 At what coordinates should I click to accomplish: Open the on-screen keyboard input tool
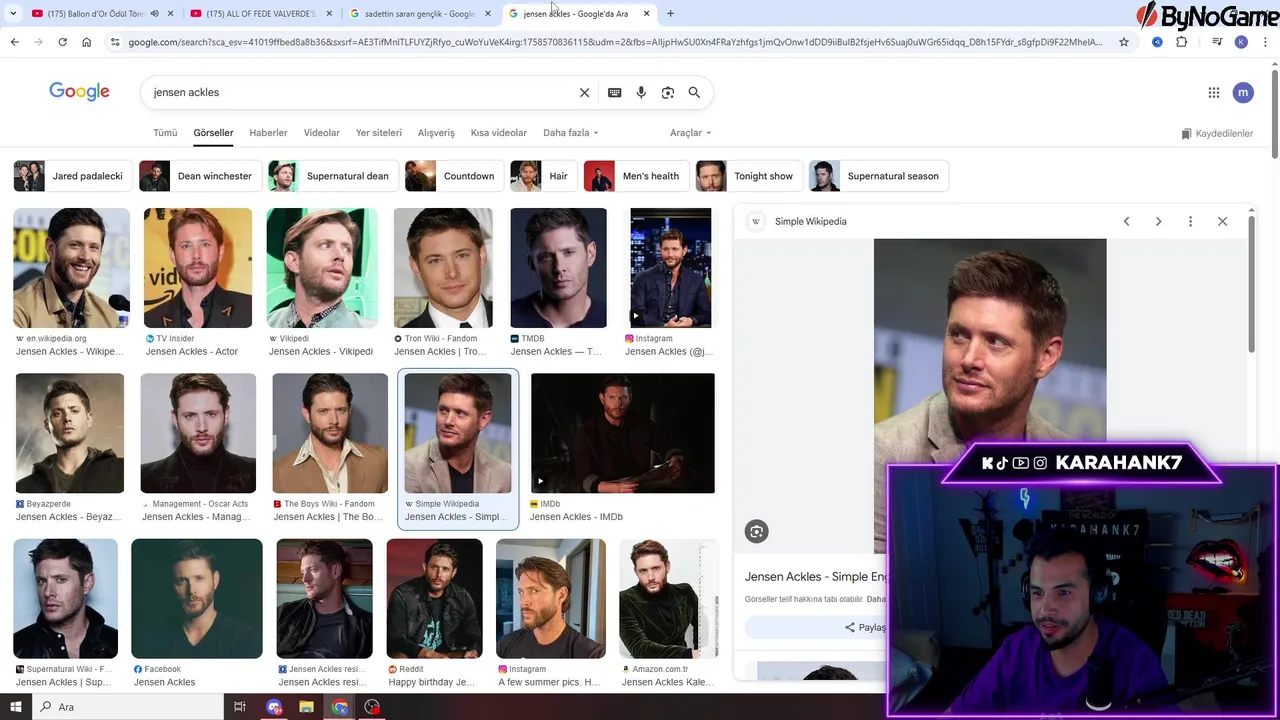click(615, 92)
